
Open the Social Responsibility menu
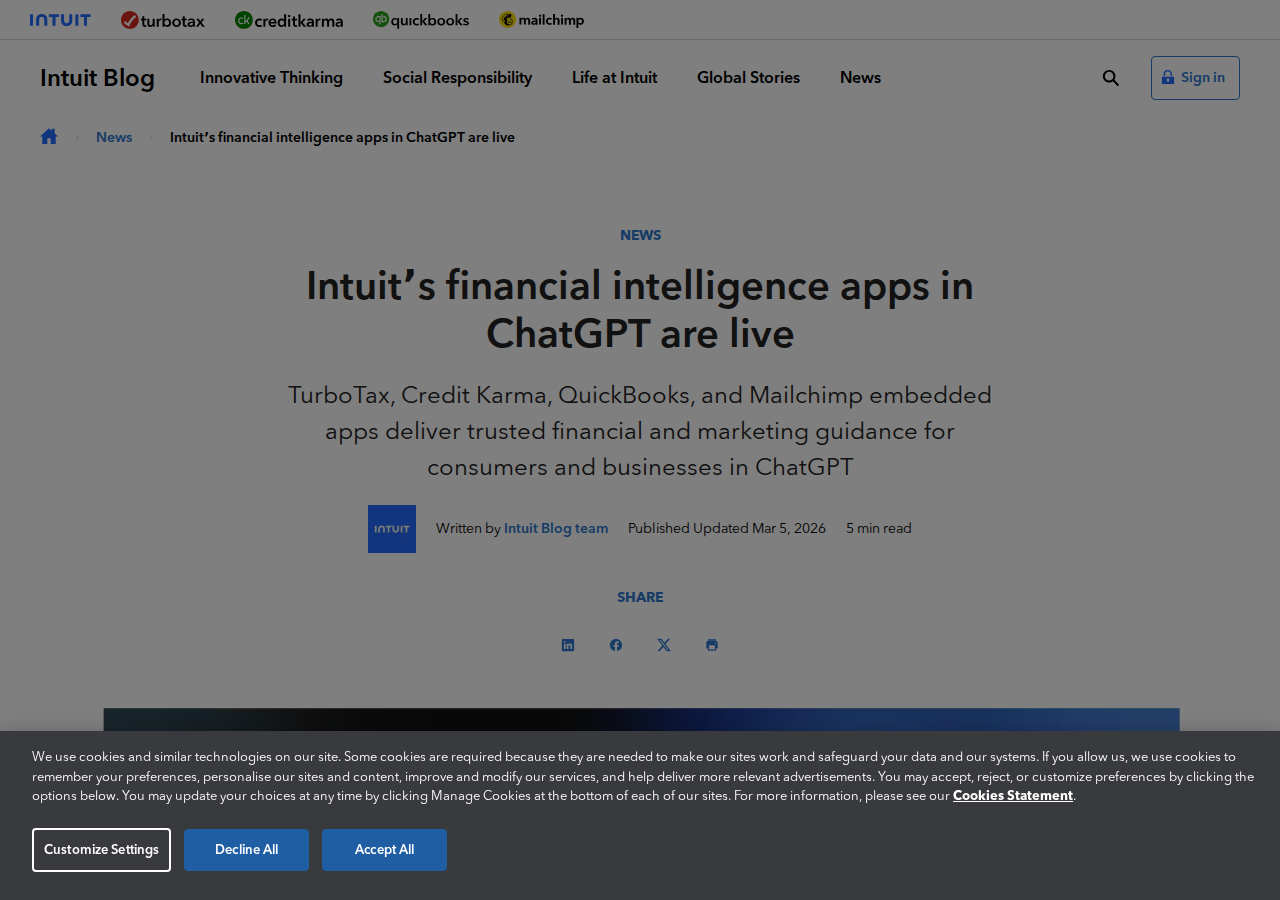tap(457, 78)
